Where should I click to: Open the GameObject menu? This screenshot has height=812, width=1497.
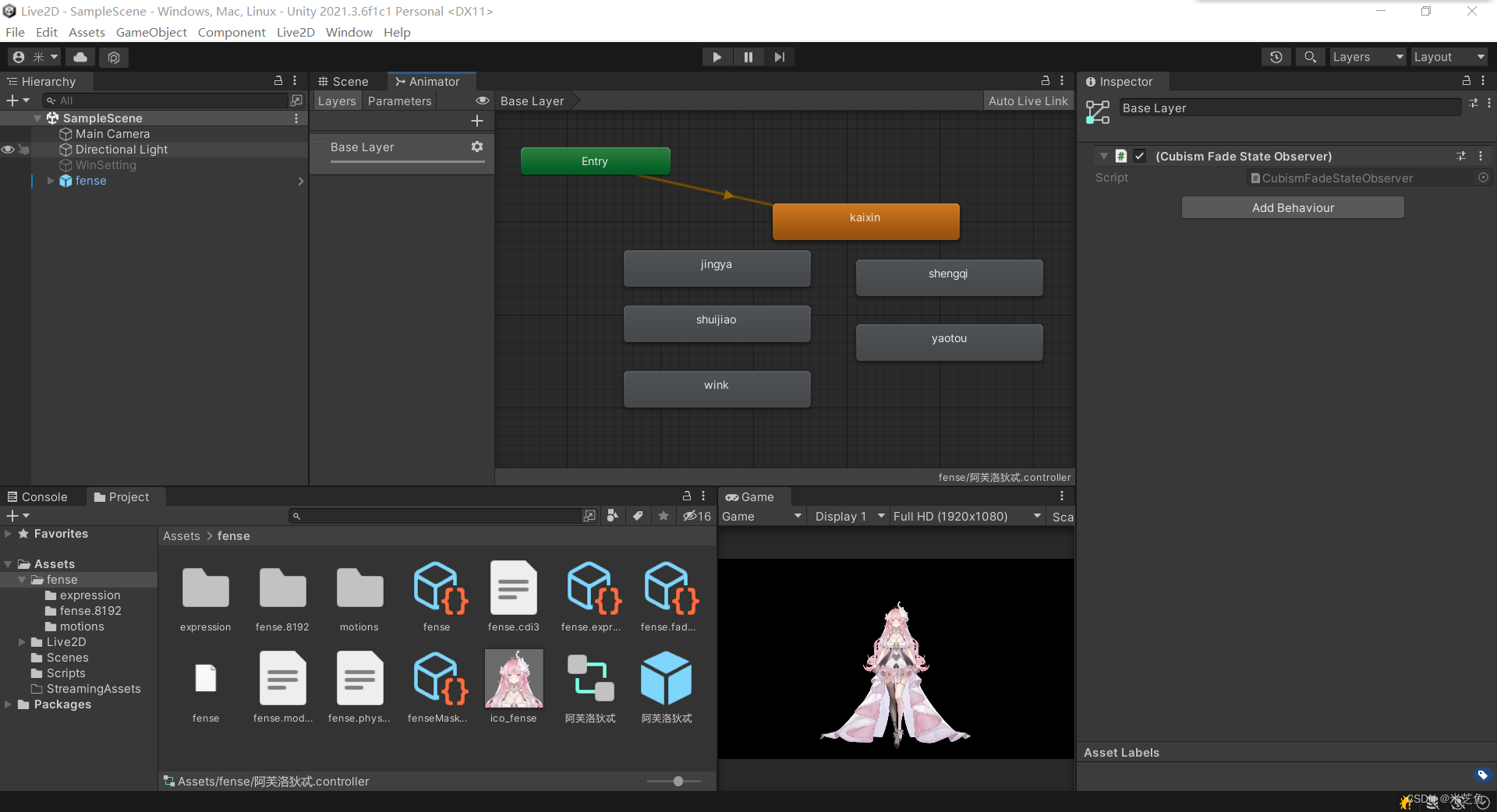[151, 32]
